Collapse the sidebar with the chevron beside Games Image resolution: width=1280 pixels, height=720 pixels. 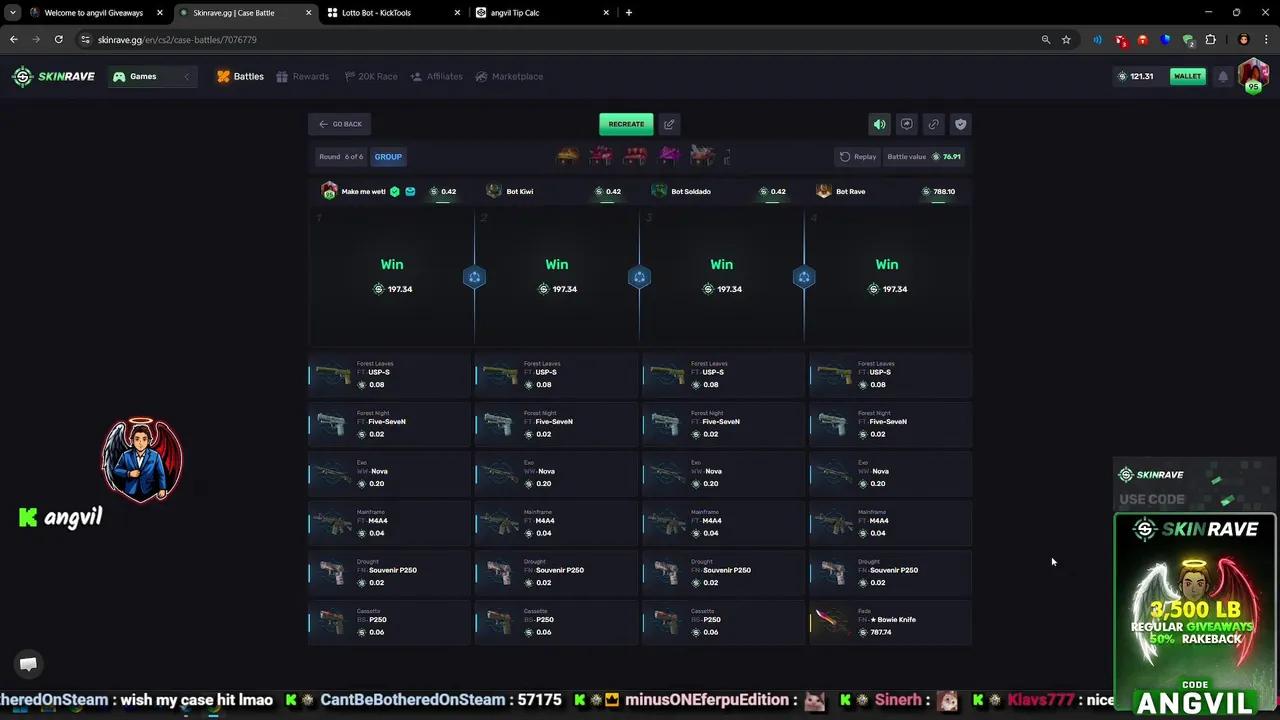(x=186, y=77)
